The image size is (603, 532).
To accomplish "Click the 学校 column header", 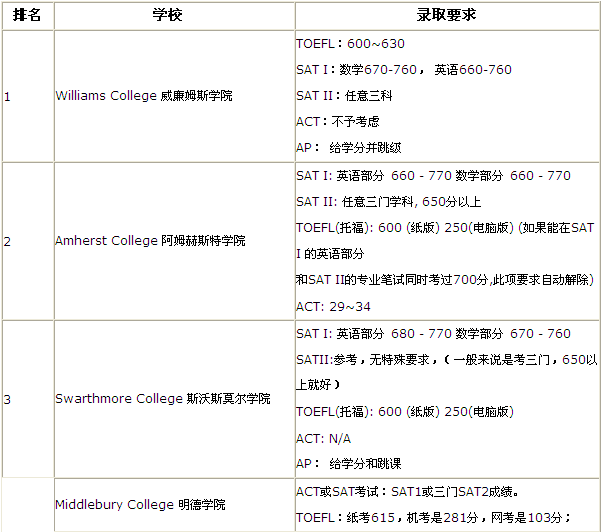I will point(174,15).
